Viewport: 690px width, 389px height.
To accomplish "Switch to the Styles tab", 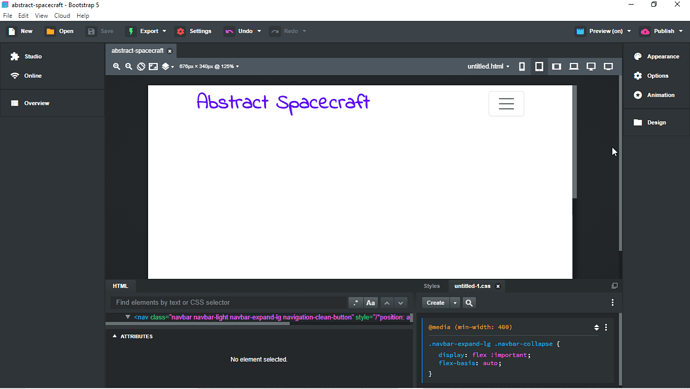I will tap(431, 286).
